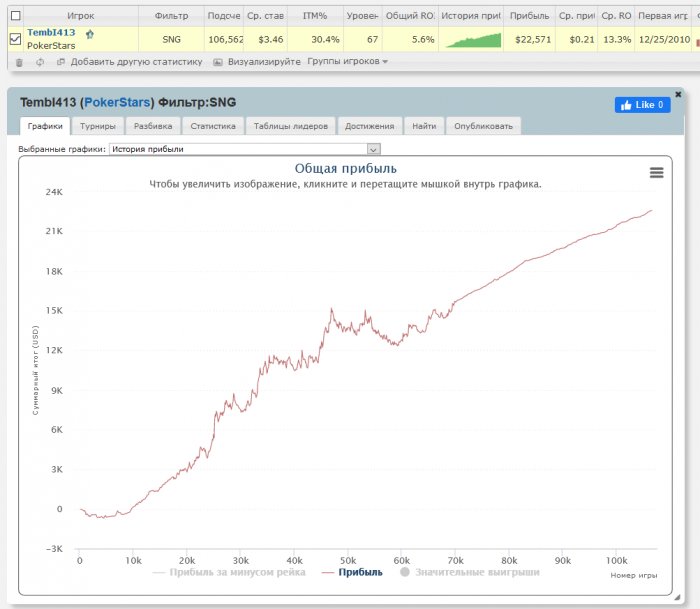Sort by the Прибыль column header

[529, 16]
